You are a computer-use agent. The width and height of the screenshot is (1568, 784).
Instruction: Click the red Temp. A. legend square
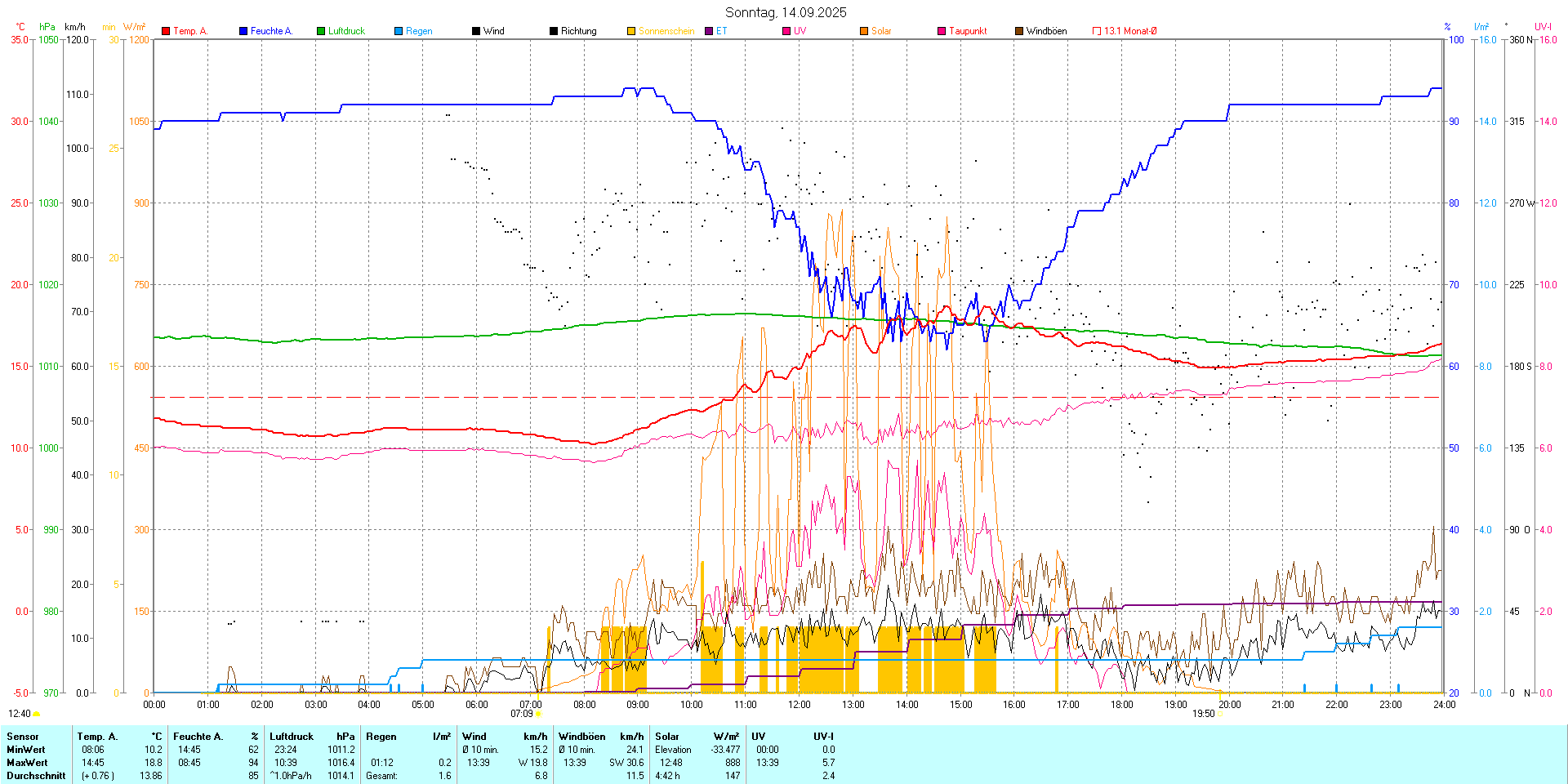166,31
